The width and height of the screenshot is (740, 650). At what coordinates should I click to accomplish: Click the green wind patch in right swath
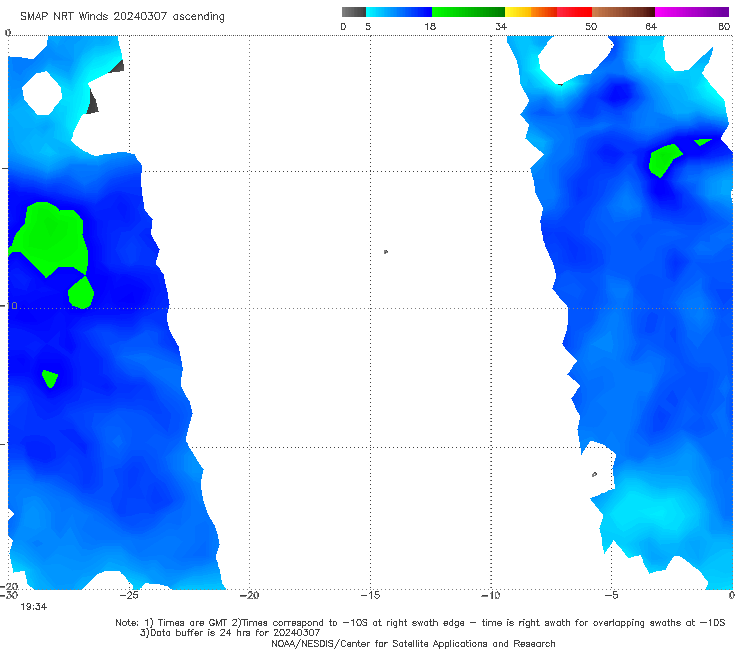[x=665, y=160]
